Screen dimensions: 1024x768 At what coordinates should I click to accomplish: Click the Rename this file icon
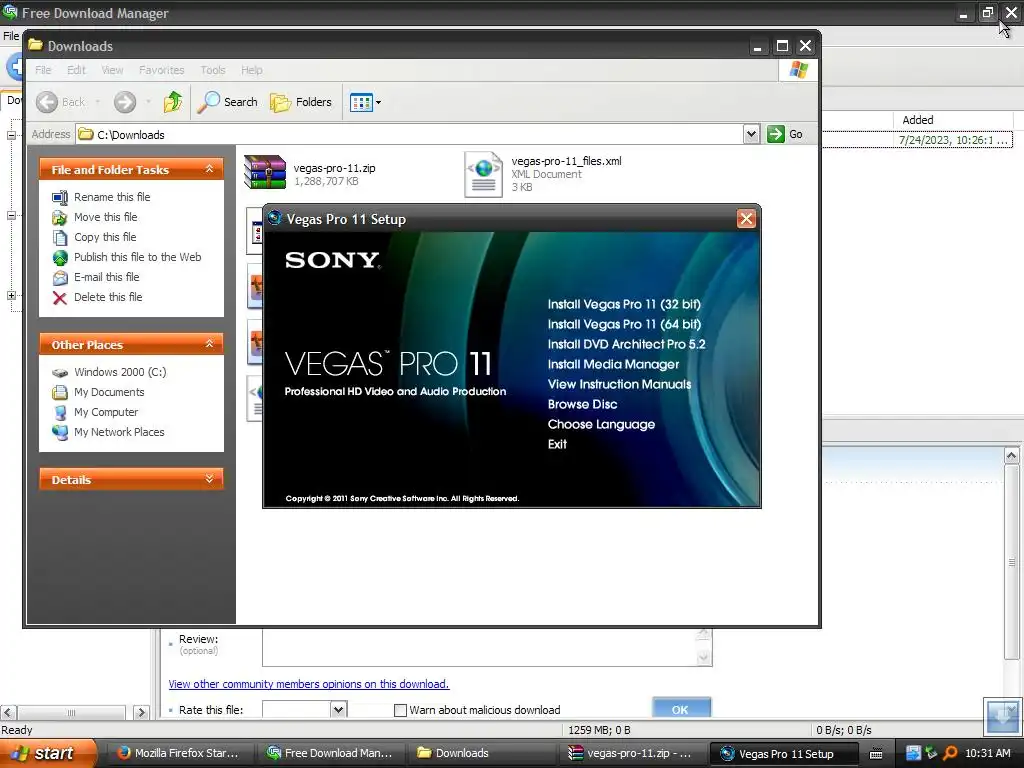coord(59,197)
